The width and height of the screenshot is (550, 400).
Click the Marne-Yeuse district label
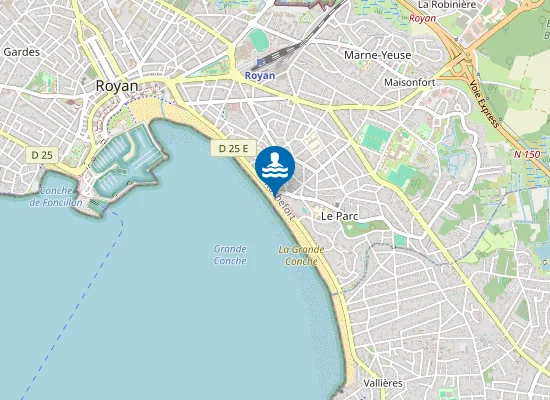click(x=377, y=55)
